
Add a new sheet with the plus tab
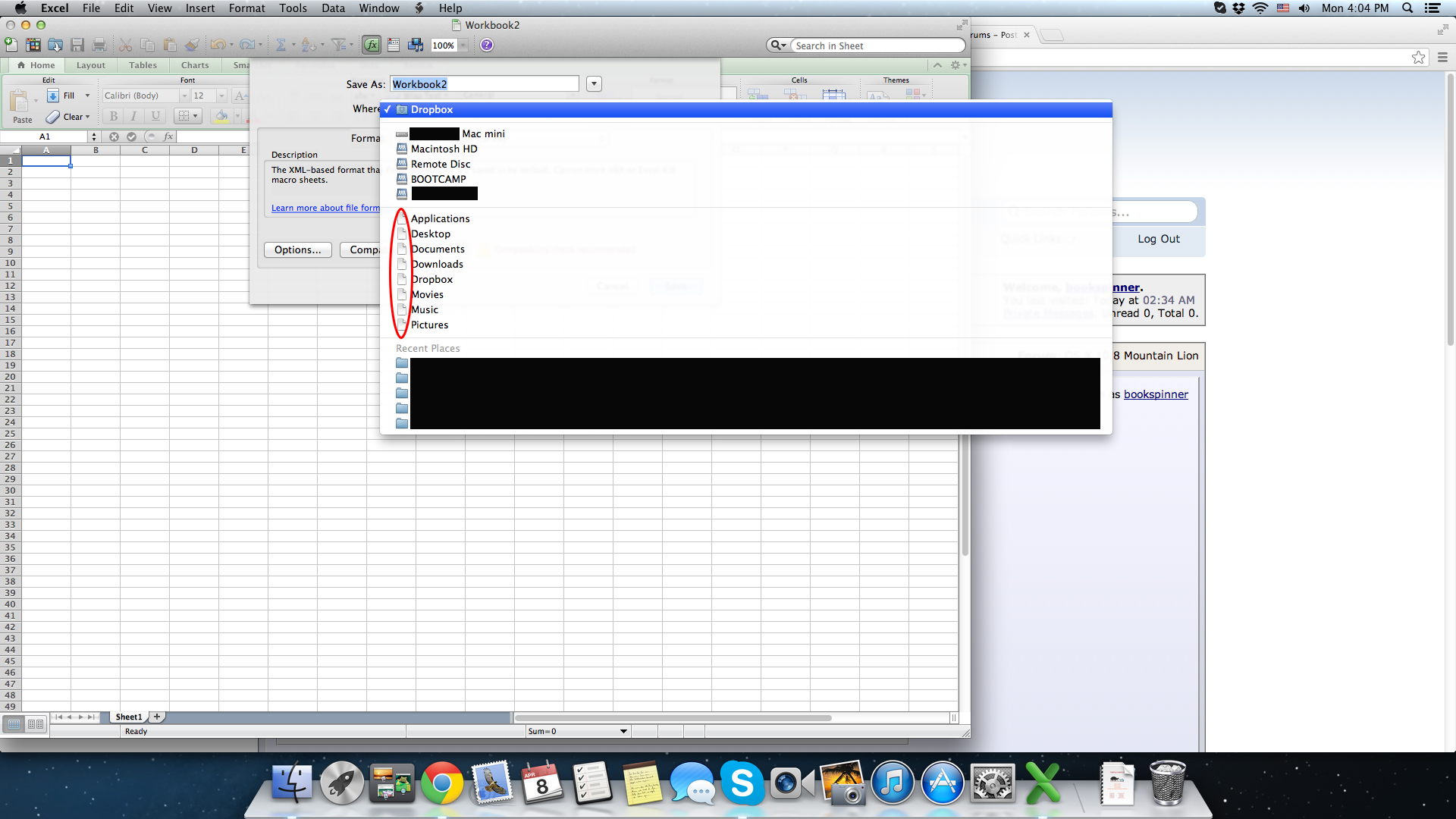pos(157,717)
